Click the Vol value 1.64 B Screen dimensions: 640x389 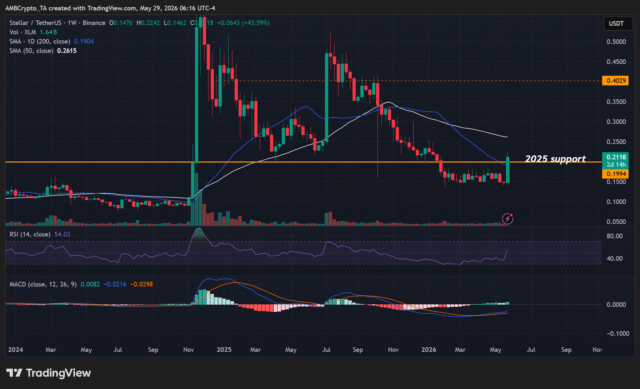pos(48,32)
